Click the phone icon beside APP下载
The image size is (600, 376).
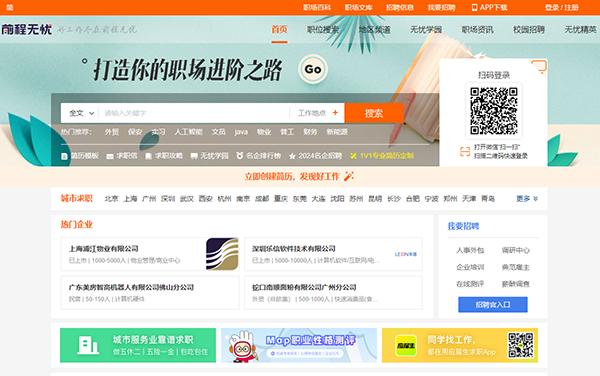(x=474, y=7)
